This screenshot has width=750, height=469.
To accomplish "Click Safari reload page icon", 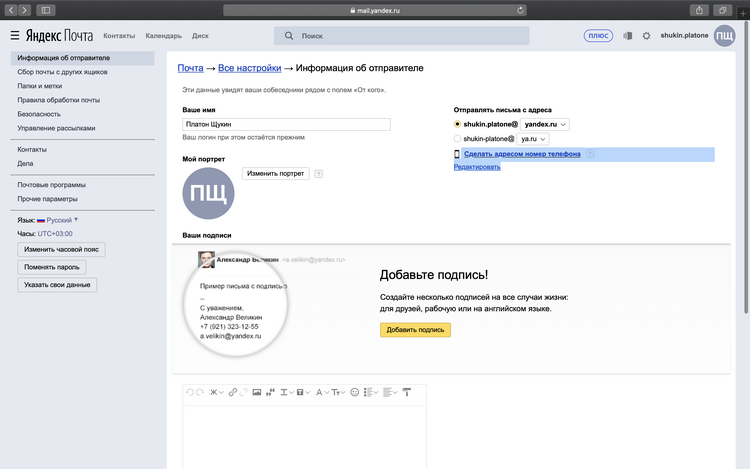I will pos(520,10).
